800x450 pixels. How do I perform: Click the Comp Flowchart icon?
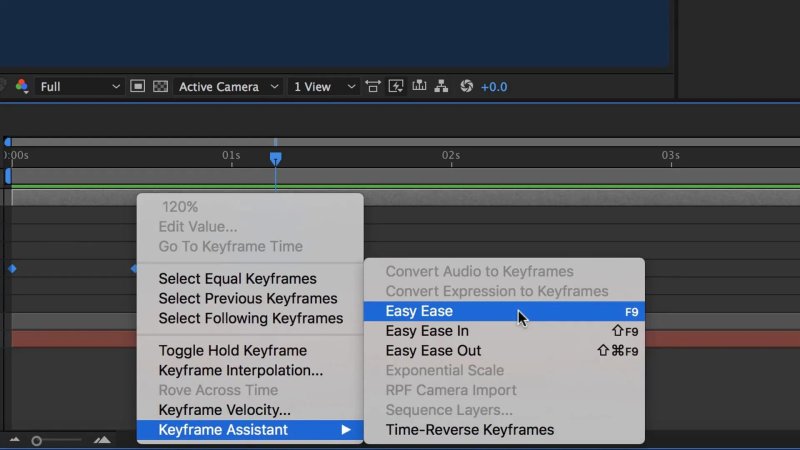[441, 86]
